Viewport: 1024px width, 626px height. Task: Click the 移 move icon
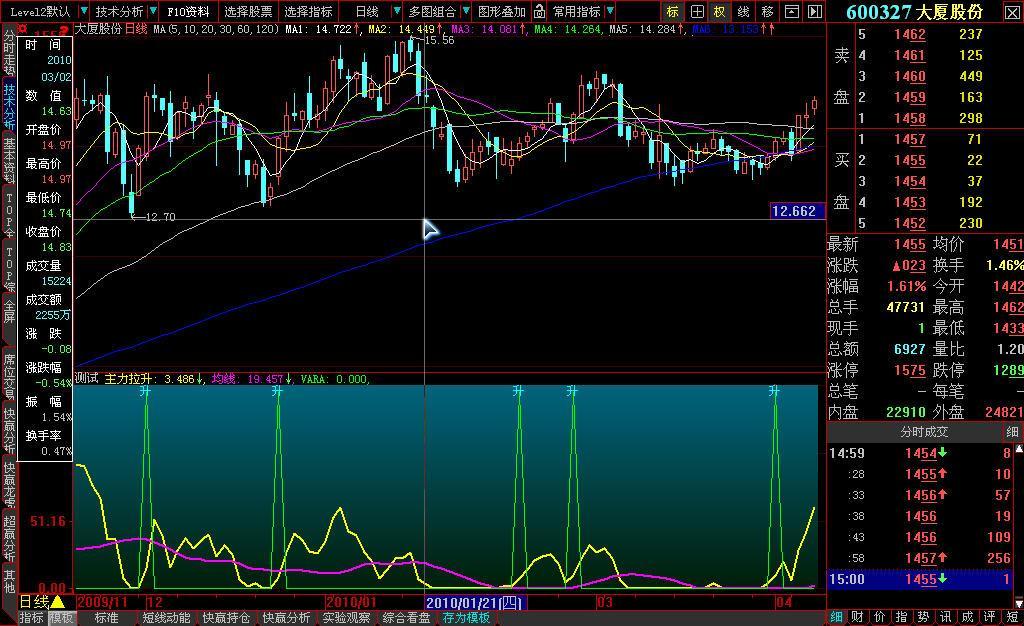[x=767, y=12]
